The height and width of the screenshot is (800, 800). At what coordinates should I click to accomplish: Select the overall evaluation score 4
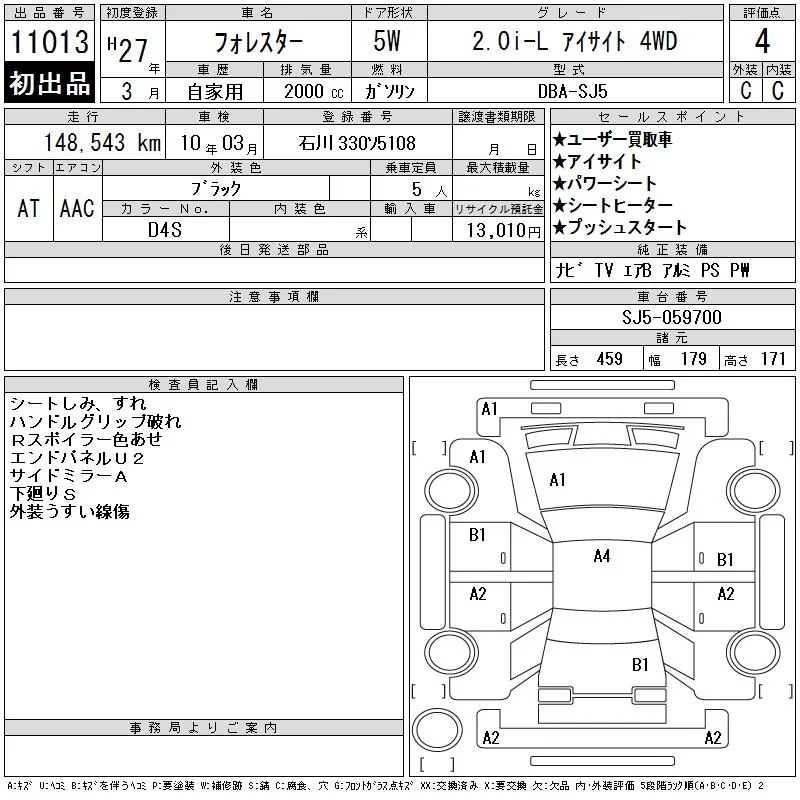[762, 41]
